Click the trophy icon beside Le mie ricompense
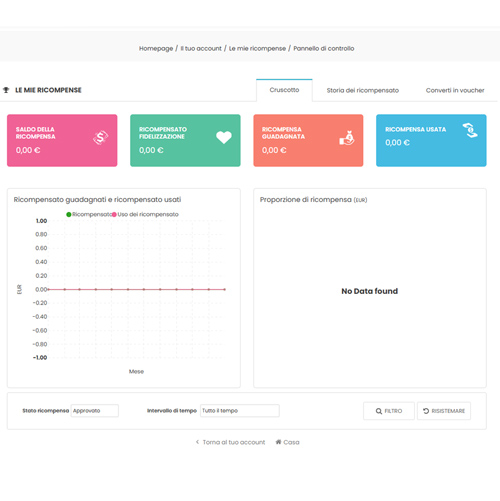Viewport: 500px width, 501px height. click(6, 90)
